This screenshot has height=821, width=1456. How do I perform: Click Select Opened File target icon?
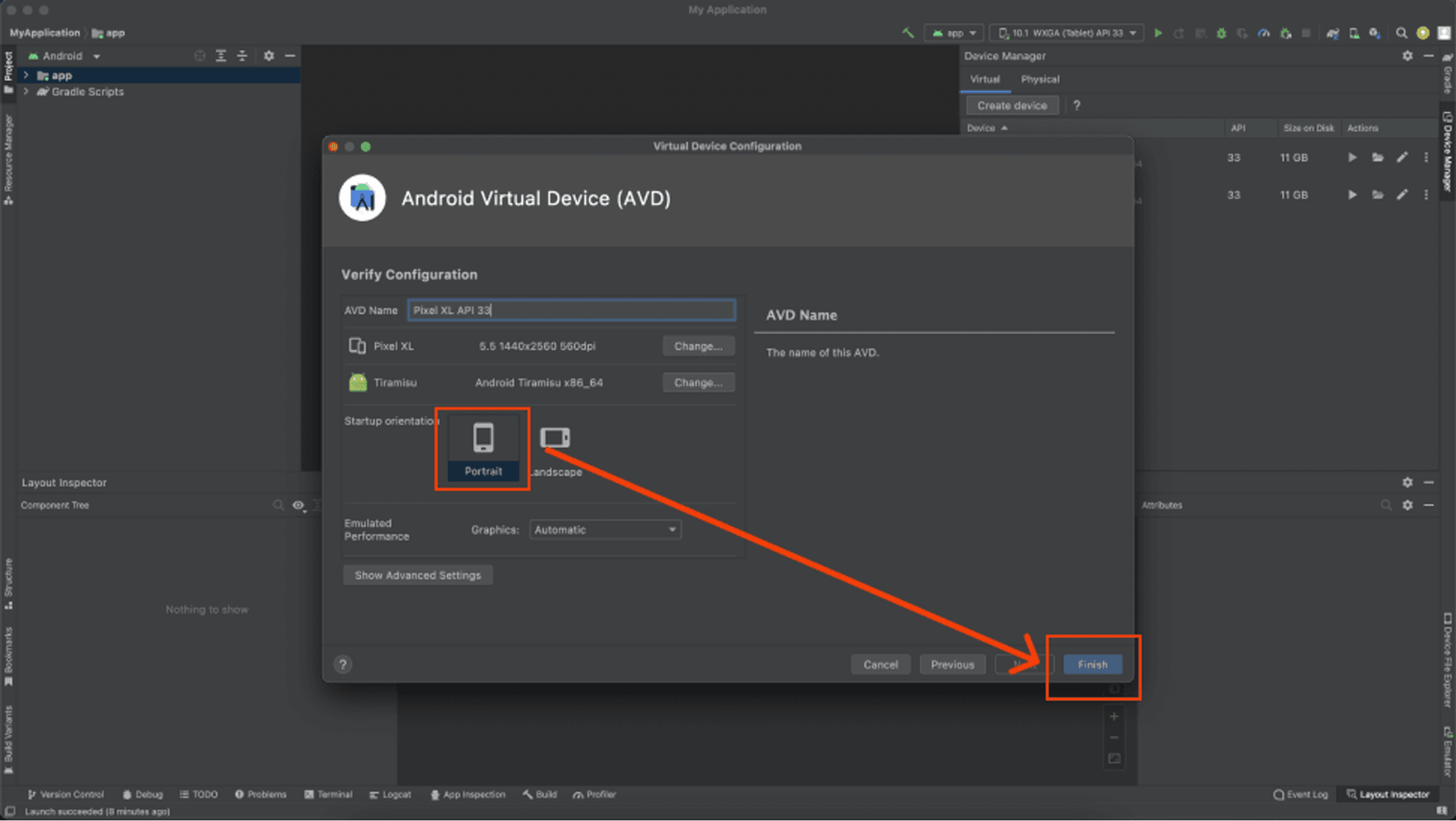199,56
